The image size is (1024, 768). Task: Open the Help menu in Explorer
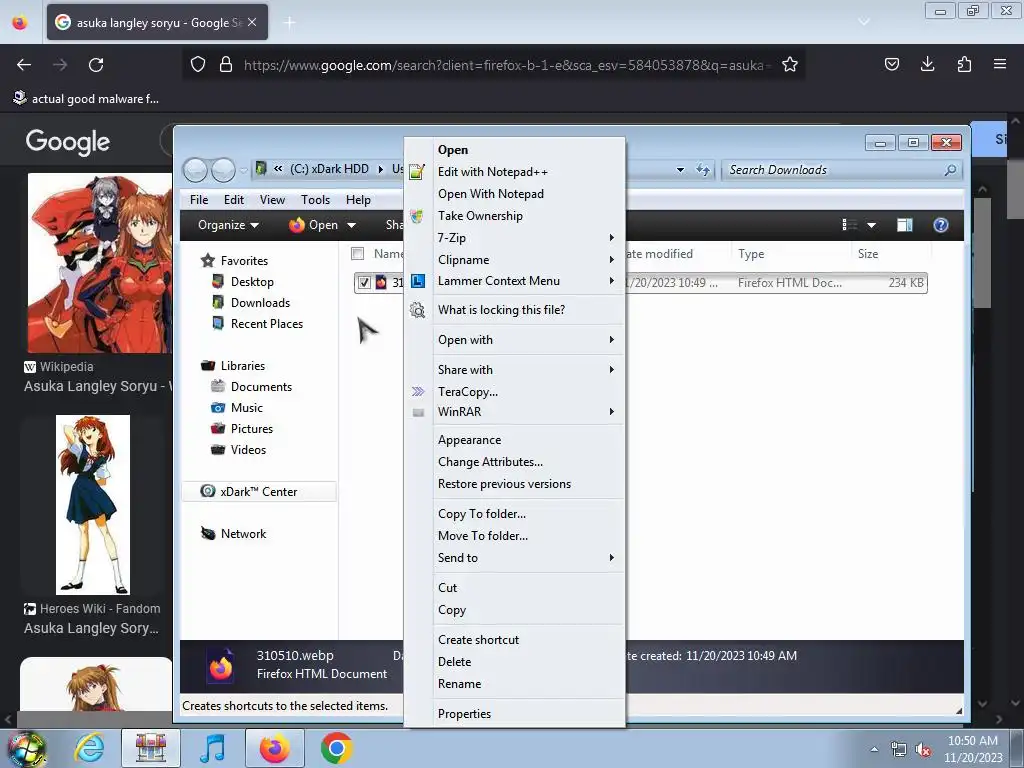point(358,200)
